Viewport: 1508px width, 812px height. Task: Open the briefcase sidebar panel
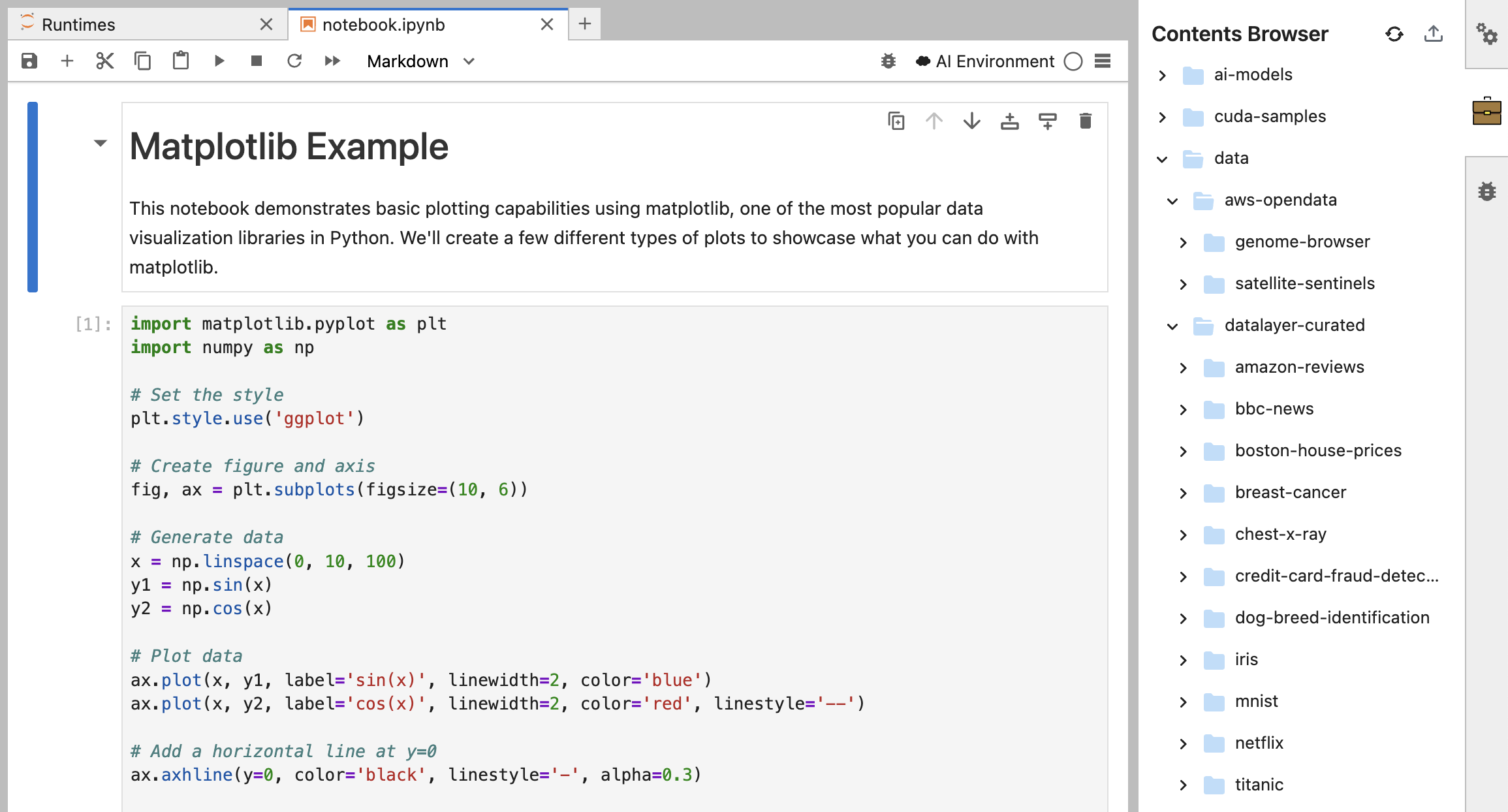(1487, 111)
